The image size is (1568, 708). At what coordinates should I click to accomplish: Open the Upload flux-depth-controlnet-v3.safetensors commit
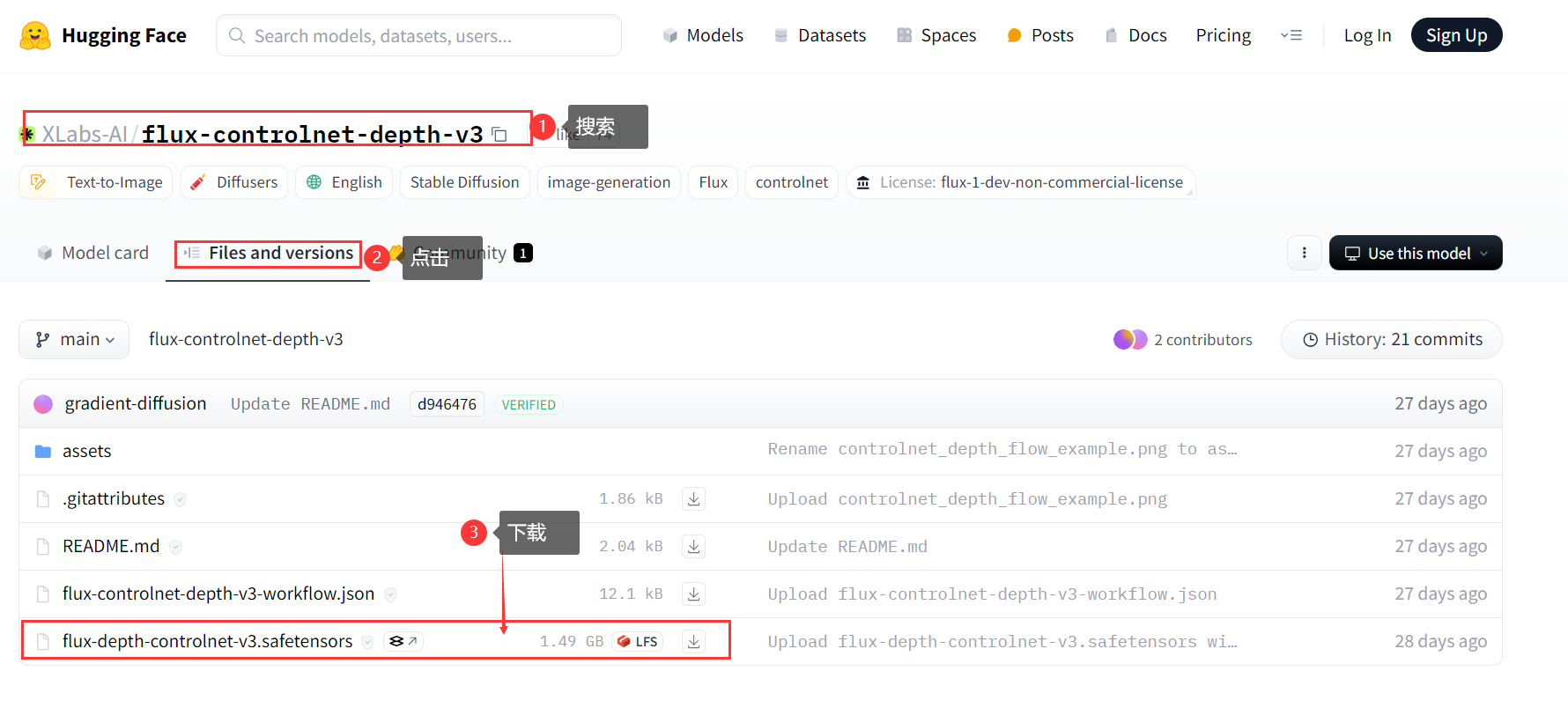click(x=1002, y=642)
